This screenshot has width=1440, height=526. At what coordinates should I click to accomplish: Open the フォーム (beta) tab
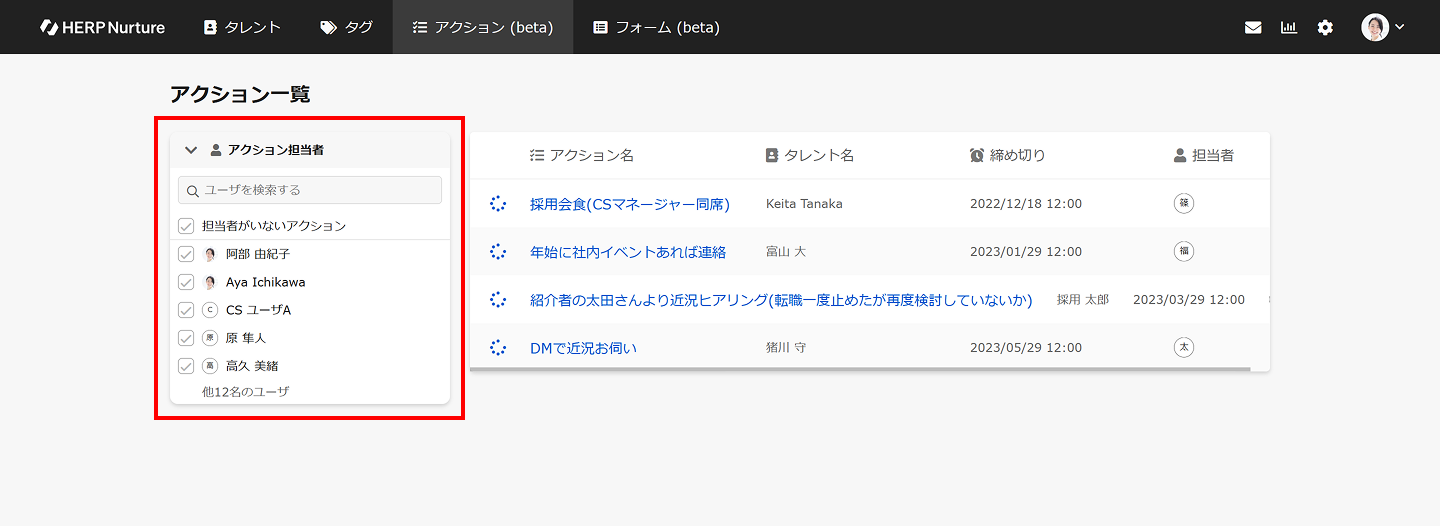(656, 27)
